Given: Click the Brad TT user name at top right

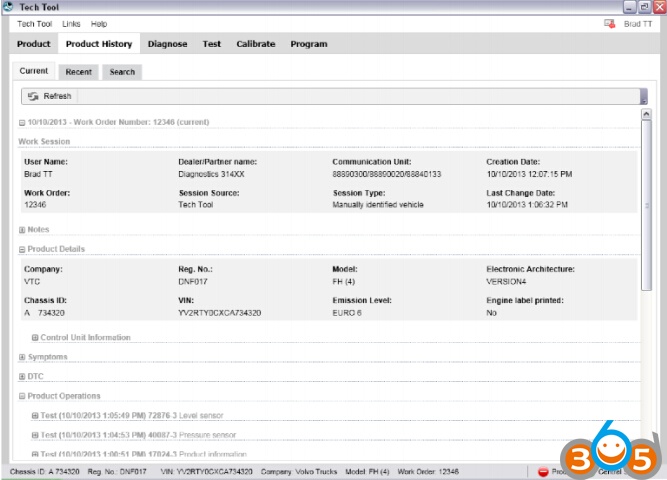Looking at the screenshot, I should (638, 24).
